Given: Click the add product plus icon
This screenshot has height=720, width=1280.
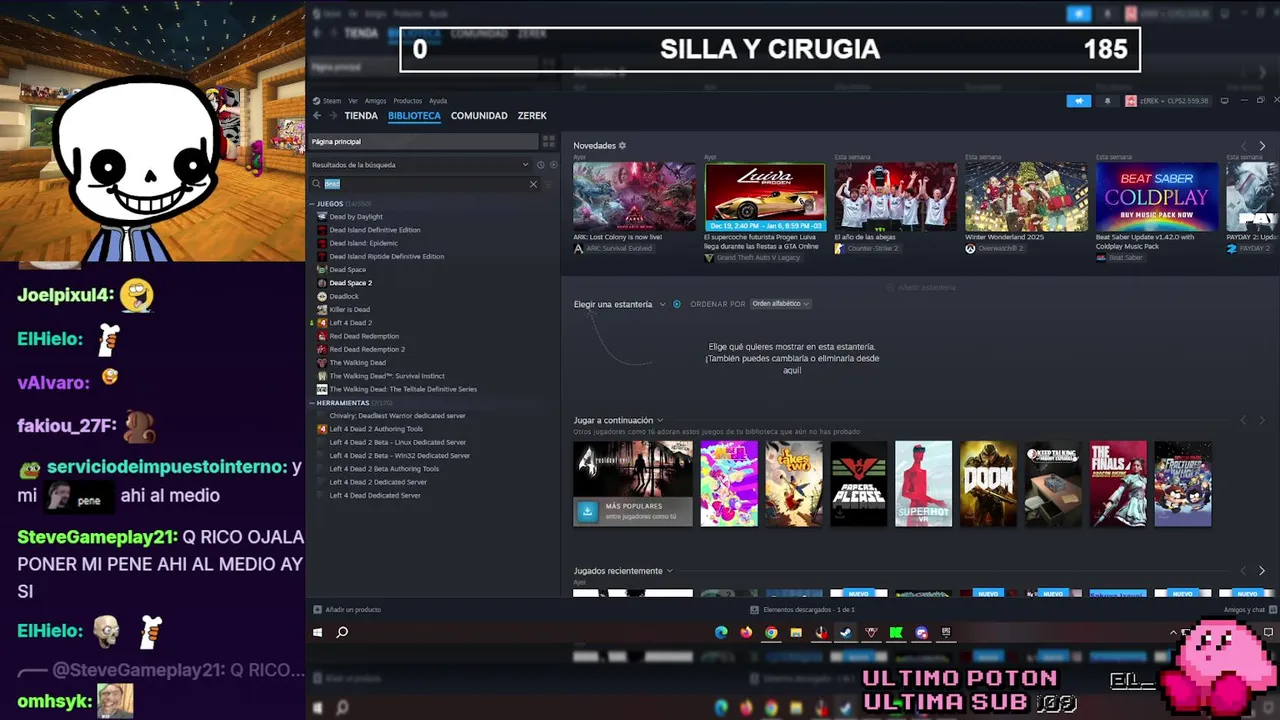Looking at the screenshot, I should coord(317,610).
